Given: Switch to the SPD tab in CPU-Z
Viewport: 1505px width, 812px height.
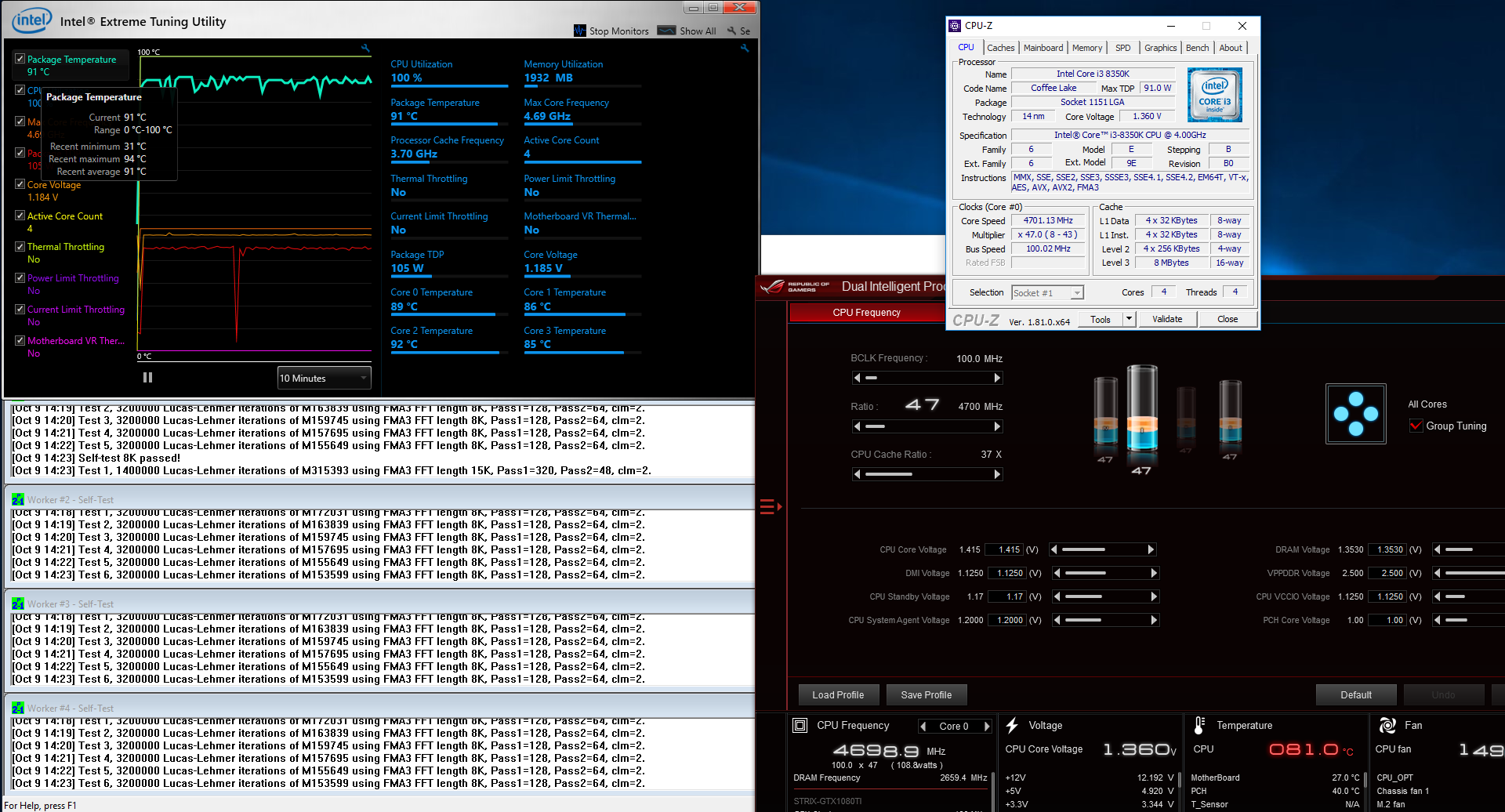Looking at the screenshot, I should click(x=1123, y=48).
